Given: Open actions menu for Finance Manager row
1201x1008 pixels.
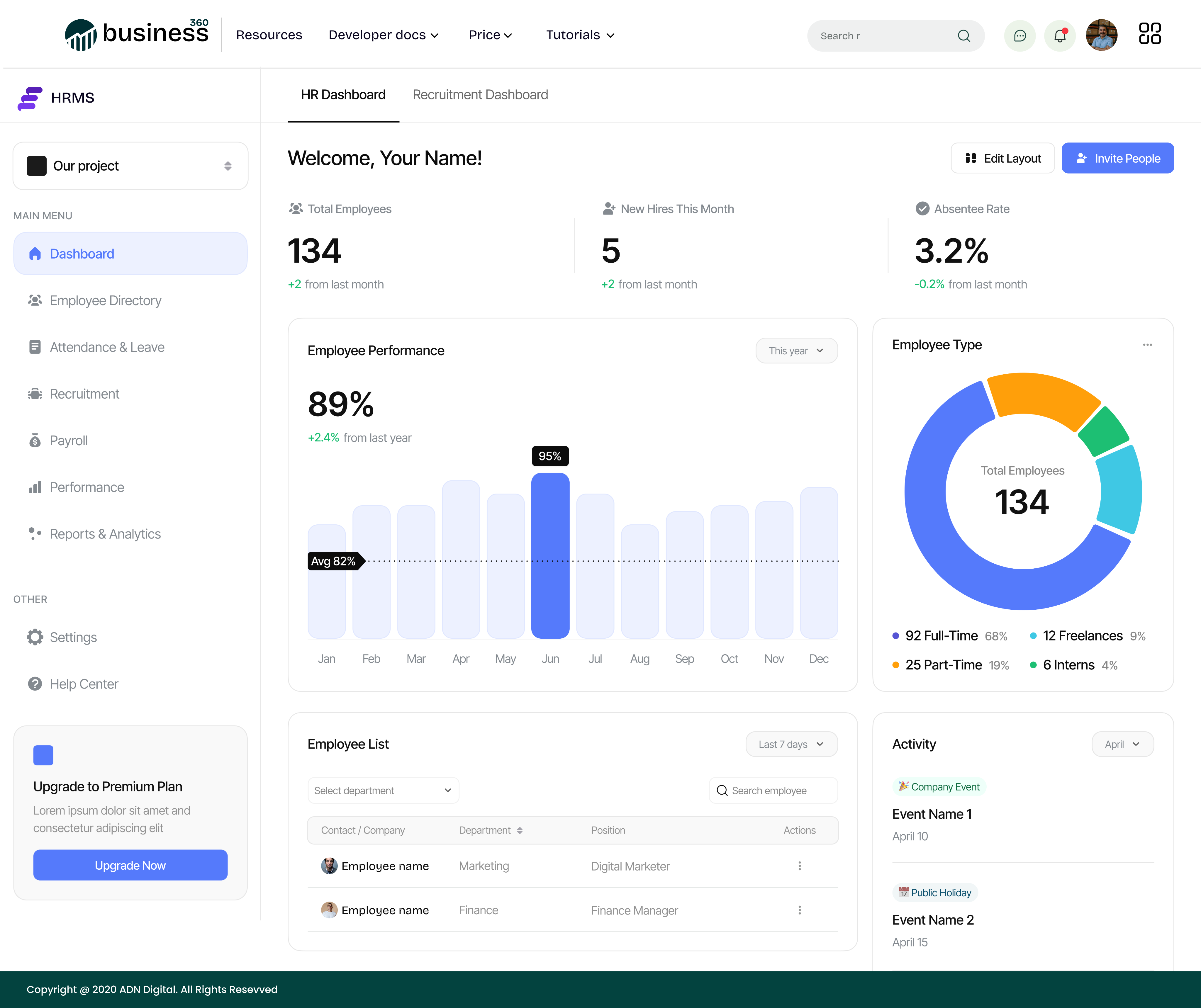Looking at the screenshot, I should (x=800, y=910).
